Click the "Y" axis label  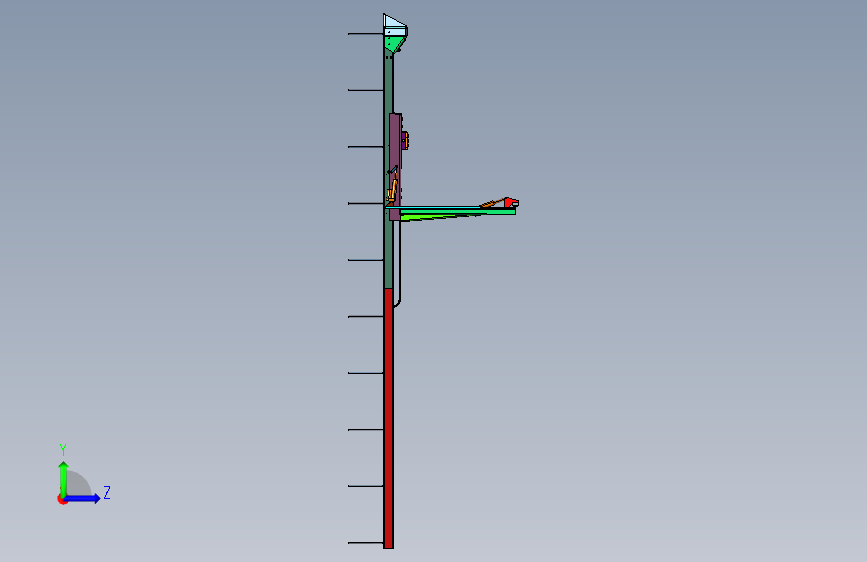point(63,450)
